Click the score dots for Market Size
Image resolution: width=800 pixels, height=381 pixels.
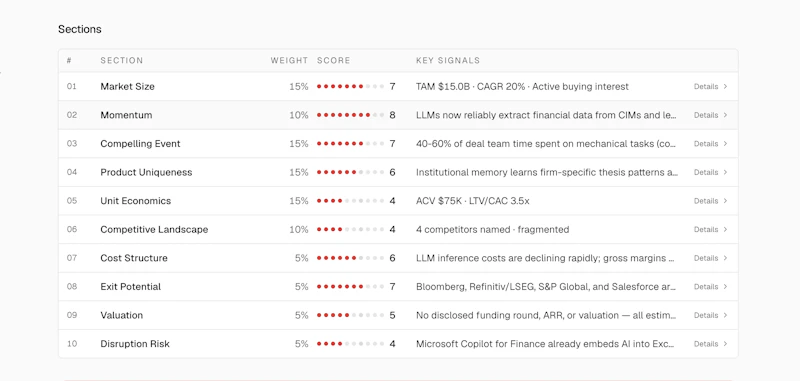pyautogui.click(x=351, y=87)
